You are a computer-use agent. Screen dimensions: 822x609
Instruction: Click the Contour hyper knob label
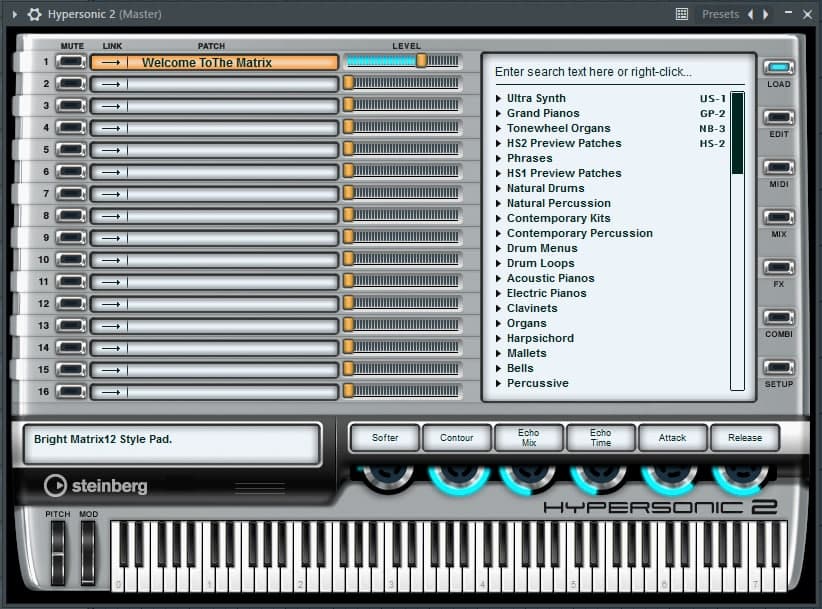coord(457,438)
